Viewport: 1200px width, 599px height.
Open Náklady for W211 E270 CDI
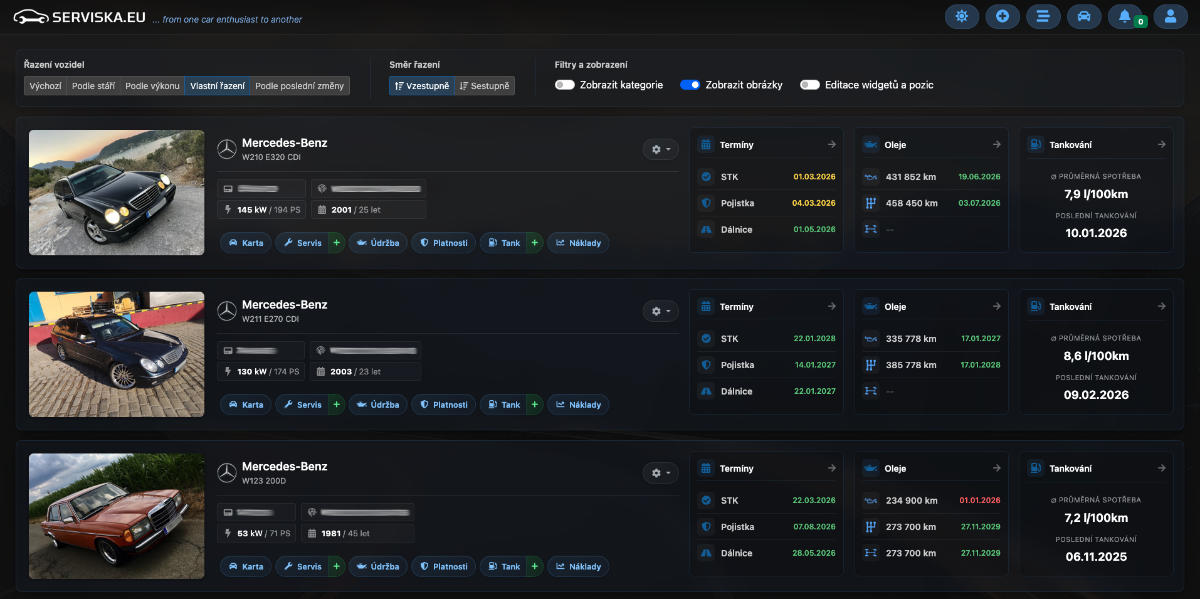point(578,405)
